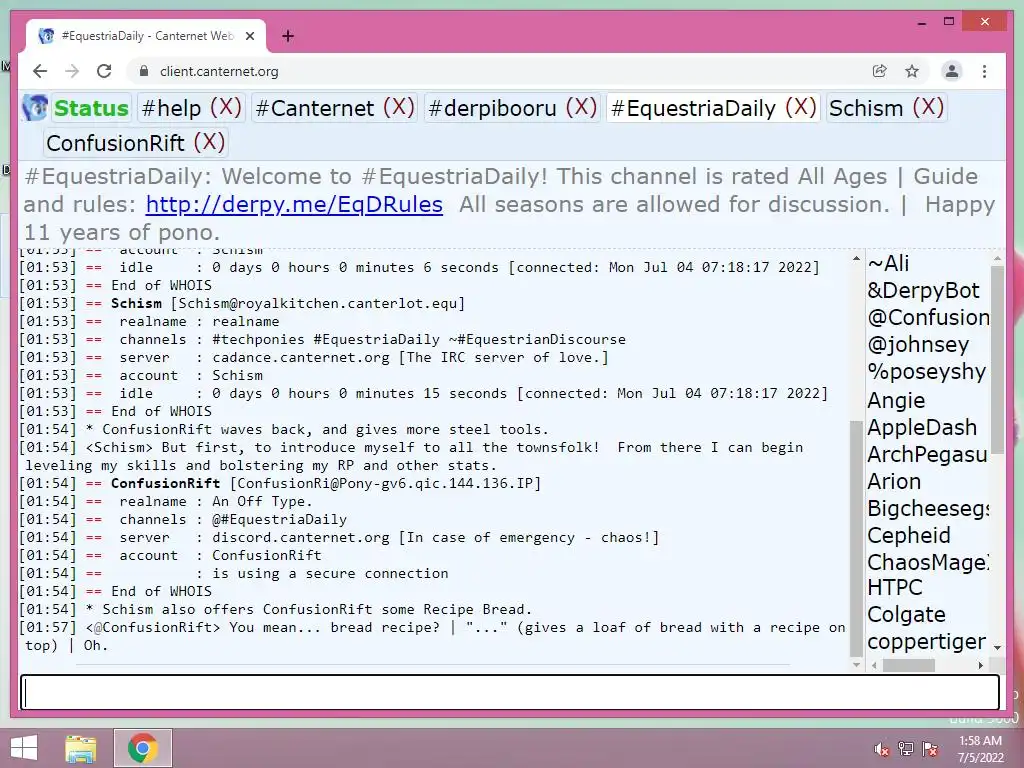This screenshot has height=768, width=1024.
Task: Select AppleDash in the user list
Action: click(x=922, y=427)
